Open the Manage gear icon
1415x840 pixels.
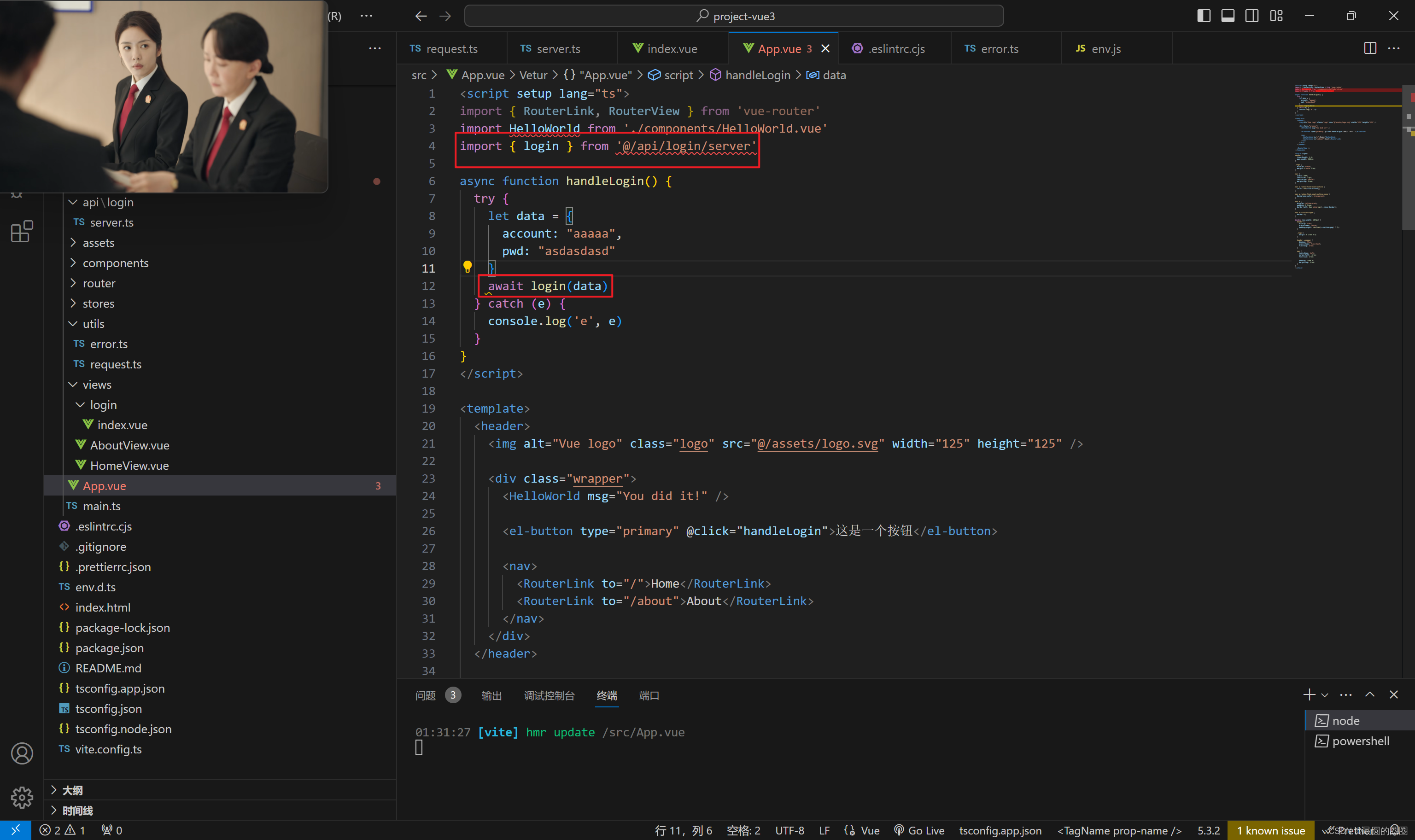(x=22, y=797)
